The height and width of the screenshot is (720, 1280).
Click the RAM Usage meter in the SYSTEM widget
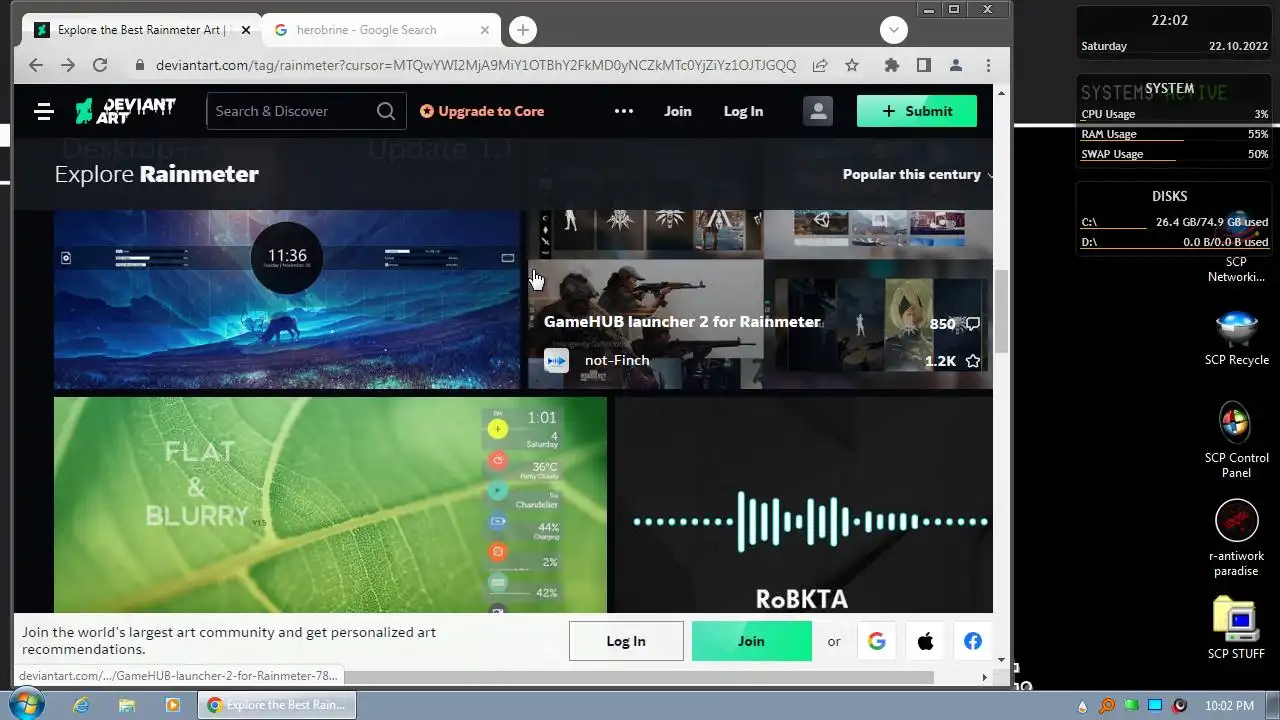click(x=1174, y=135)
